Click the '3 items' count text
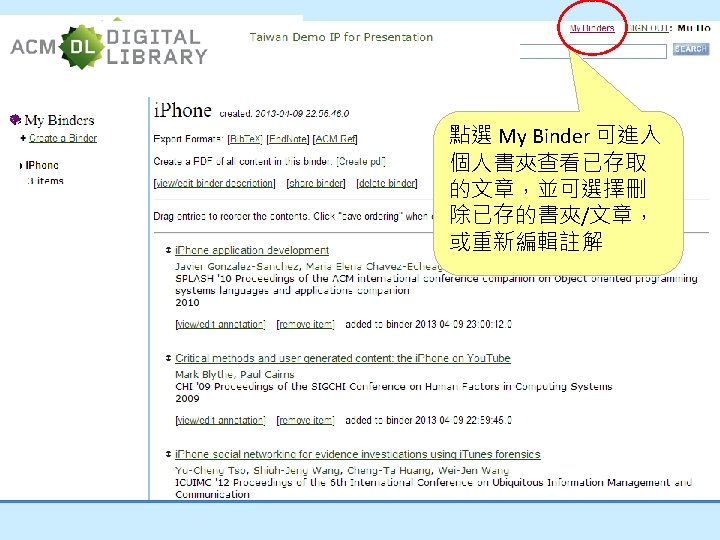720x540 pixels. (45, 181)
